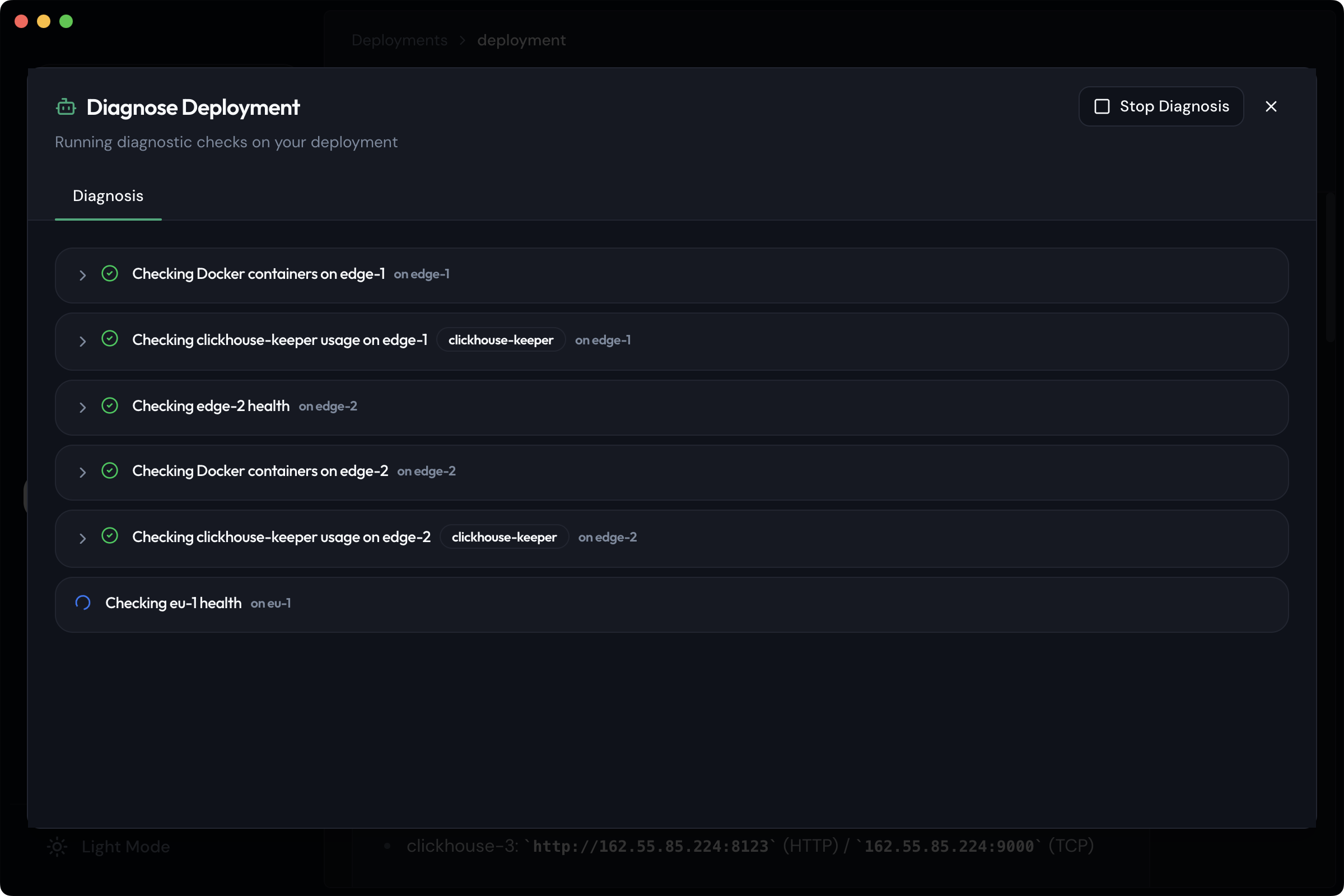Click the loading spinner on Checking eu-1 health
The height and width of the screenshot is (896, 1344).
click(83, 603)
